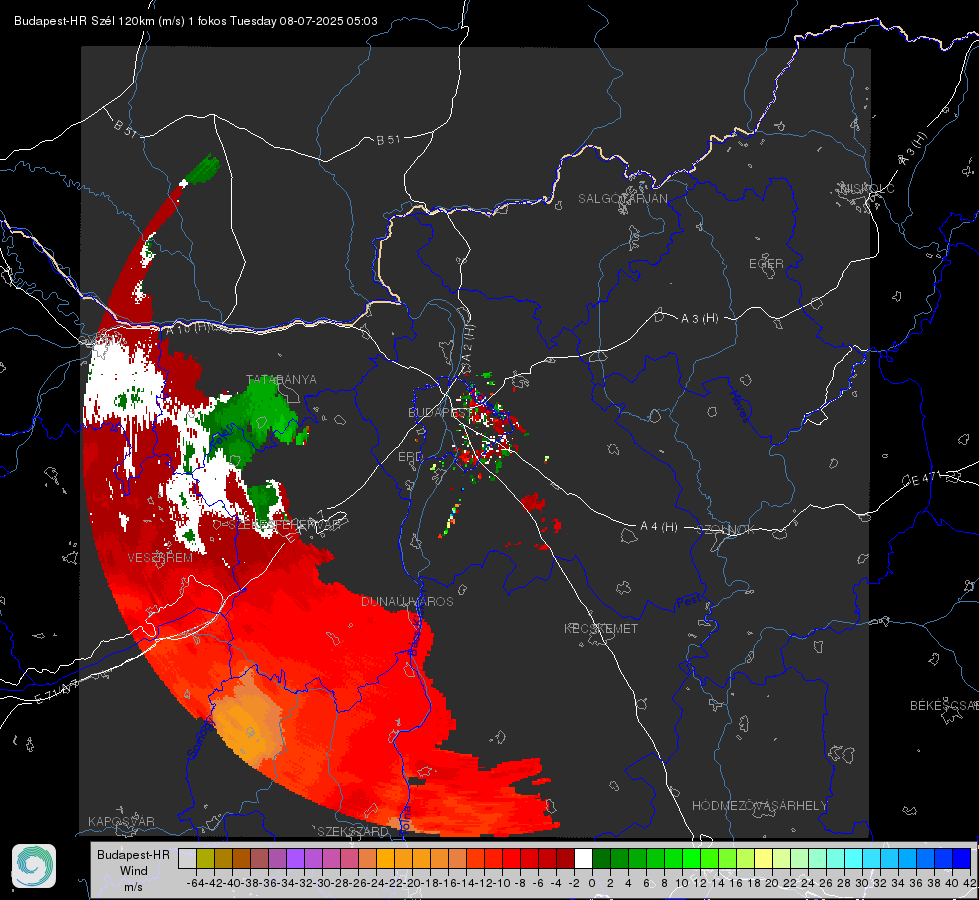
Task: Select the purple legend swatch above -34
Action: [295, 858]
